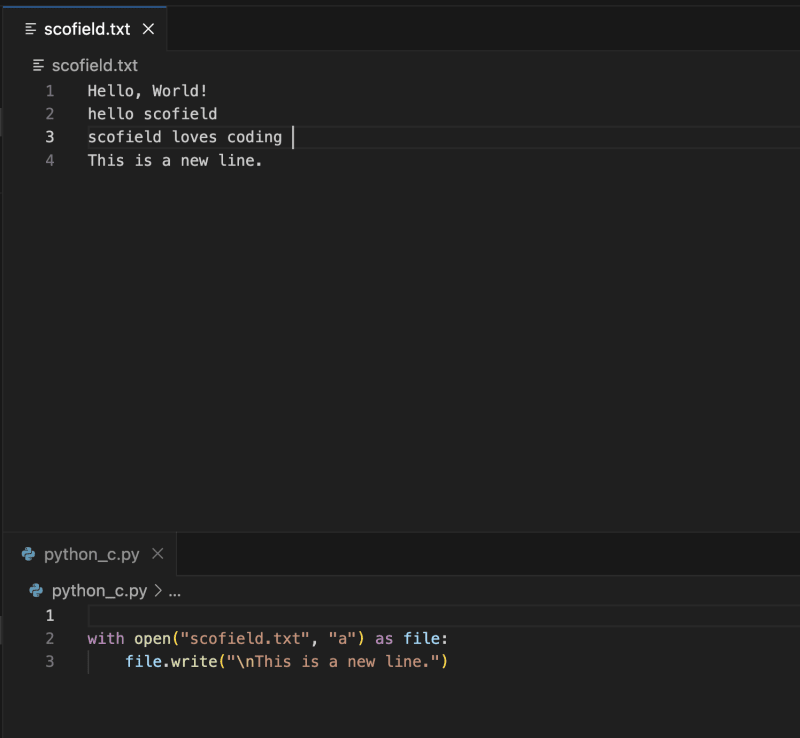800x738 pixels.
Task: Click the "scofield.txt" string in code
Action: tap(245, 638)
